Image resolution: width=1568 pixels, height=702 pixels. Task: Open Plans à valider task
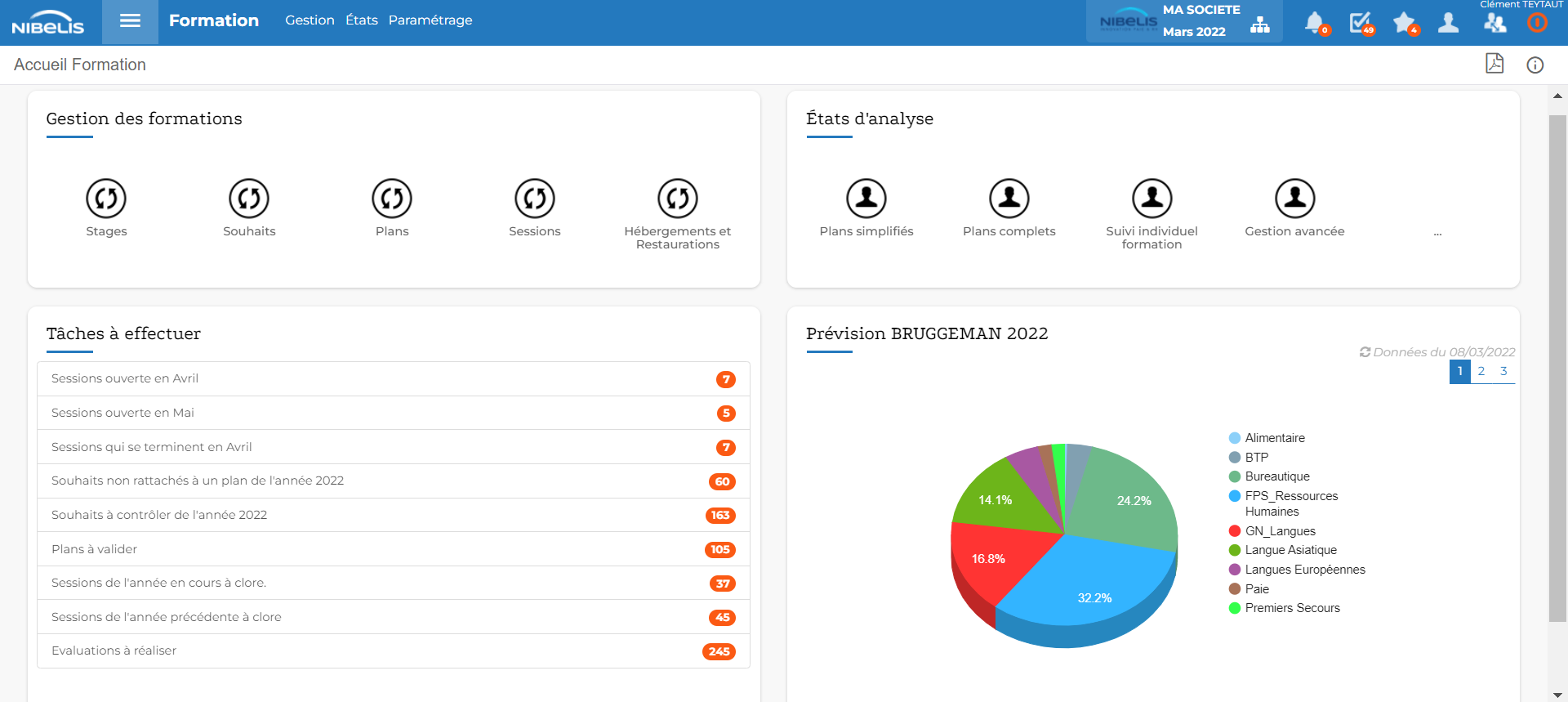[x=393, y=549]
